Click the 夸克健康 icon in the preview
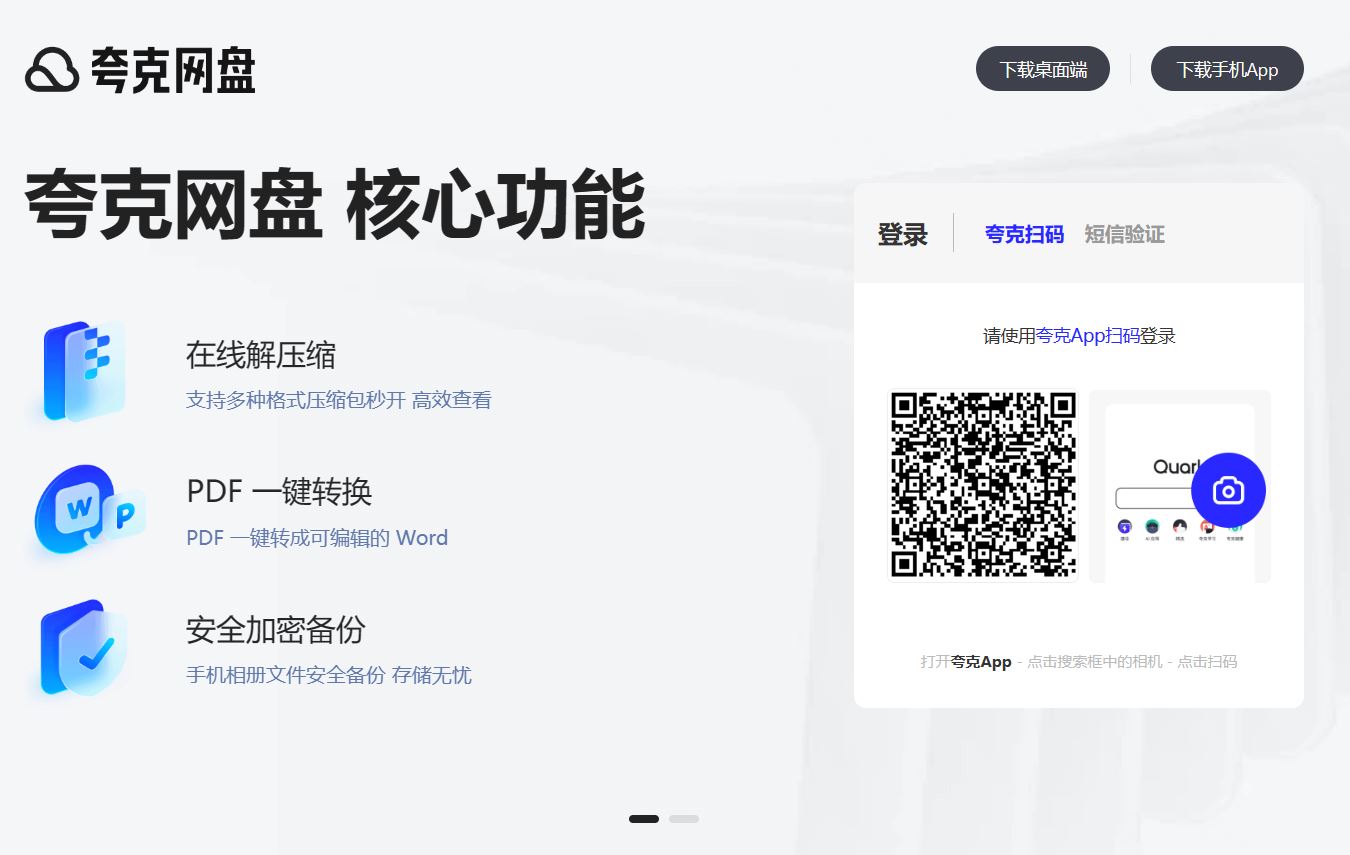 [1235, 527]
